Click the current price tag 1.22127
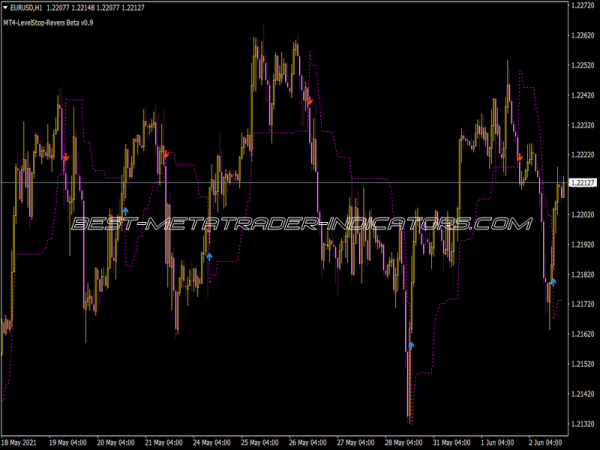Viewport: 600px width, 450px height. click(581, 183)
